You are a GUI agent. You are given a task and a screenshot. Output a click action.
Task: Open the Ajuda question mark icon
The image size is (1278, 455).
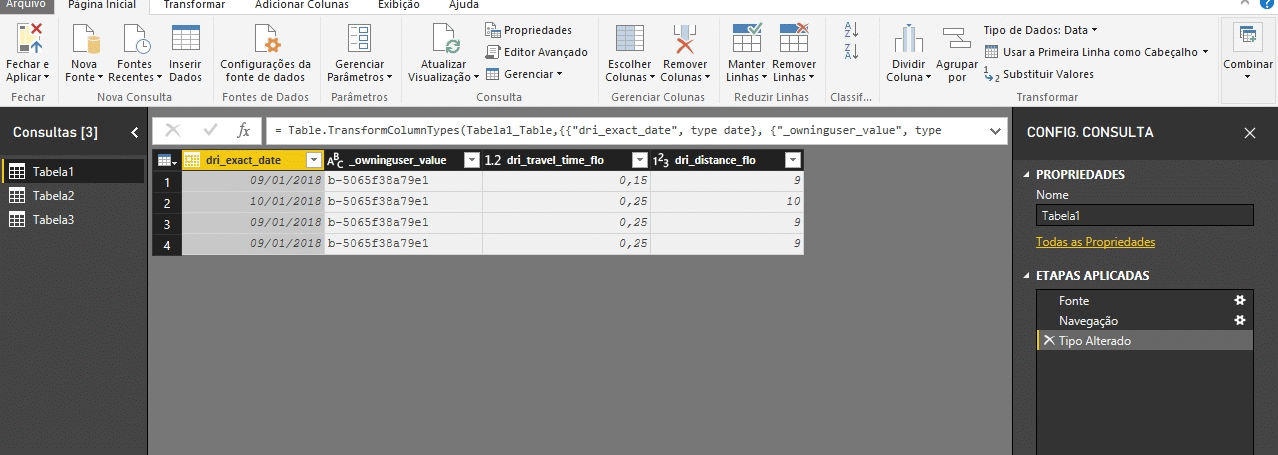coord(1268,5)
